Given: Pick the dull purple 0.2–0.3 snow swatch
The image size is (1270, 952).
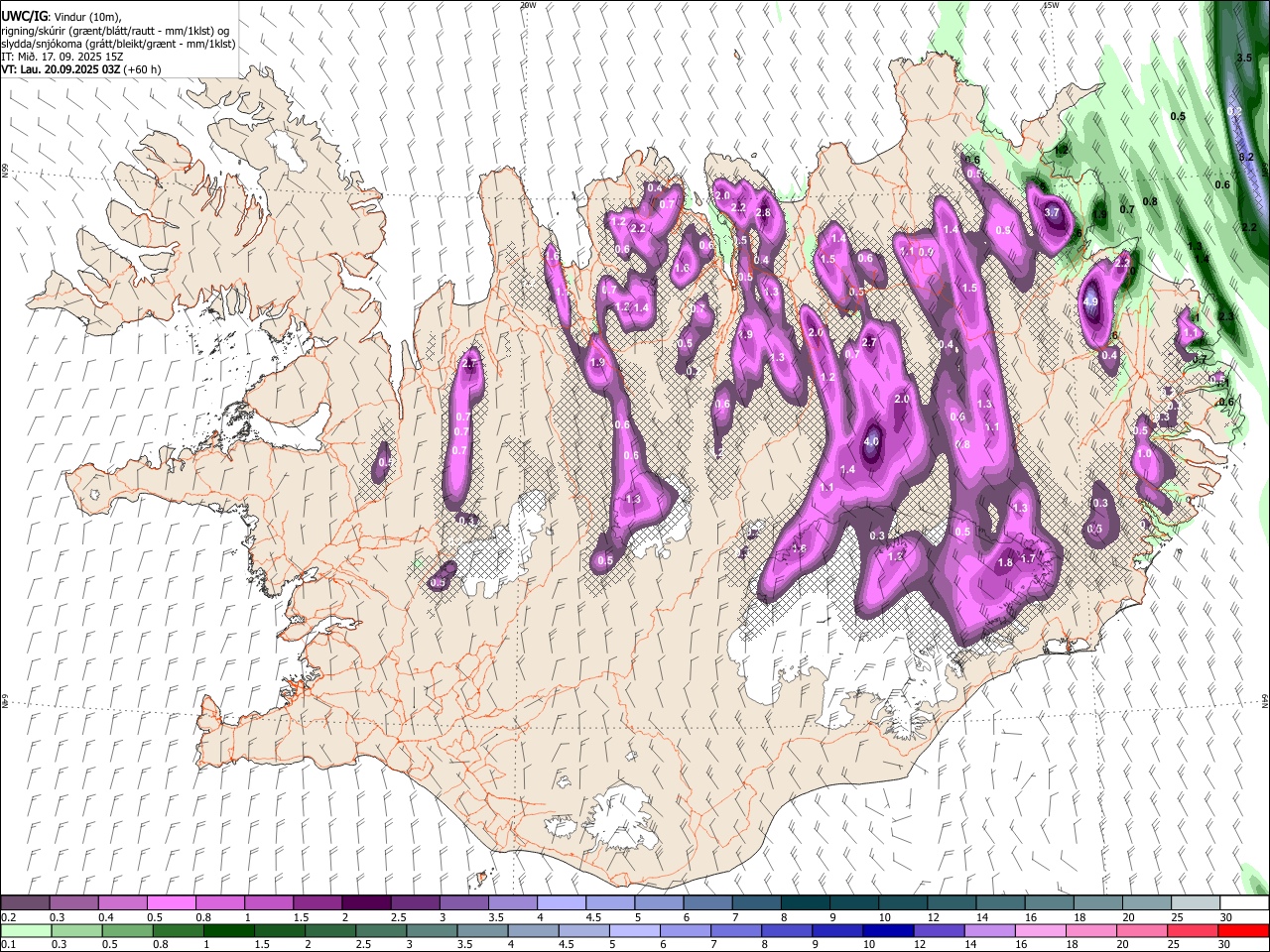Looking at the screenshot, I should tap(25, 903).
